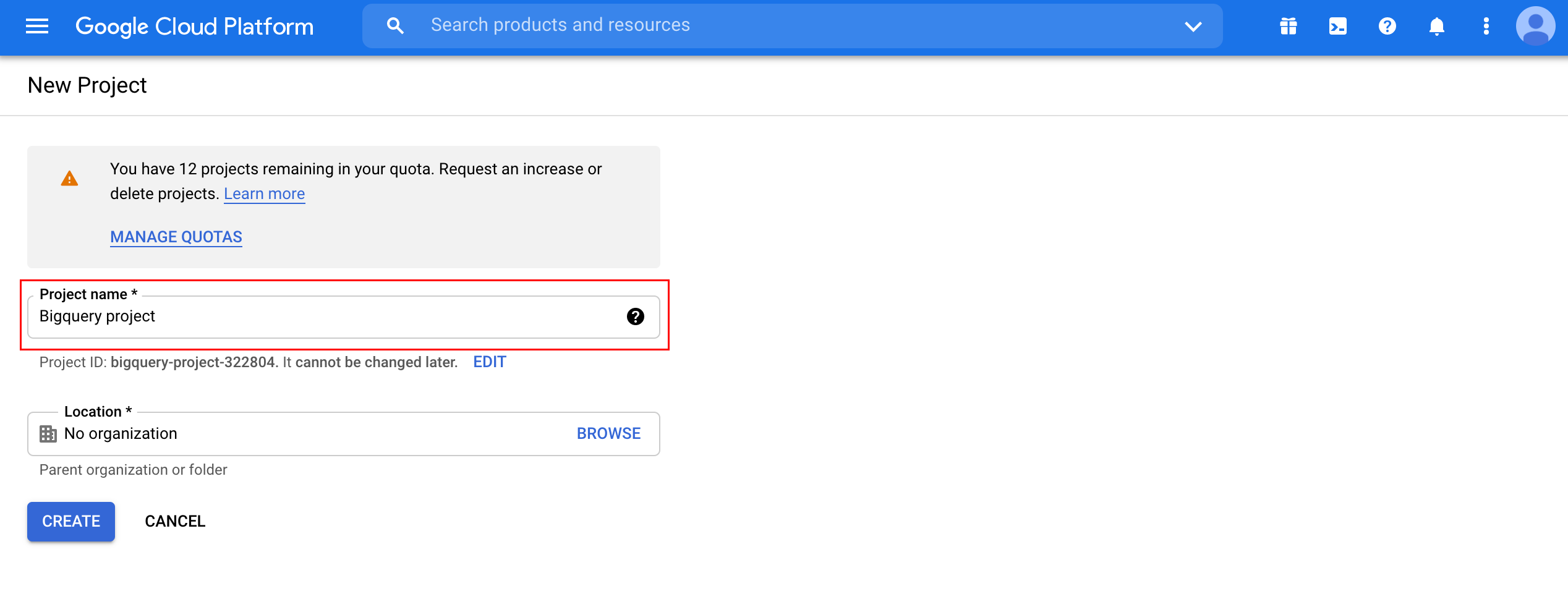Open the three-dot settings menu
Viewport: 1568px width, 607px height.
pyautogui.click(x=1486, y=26)
